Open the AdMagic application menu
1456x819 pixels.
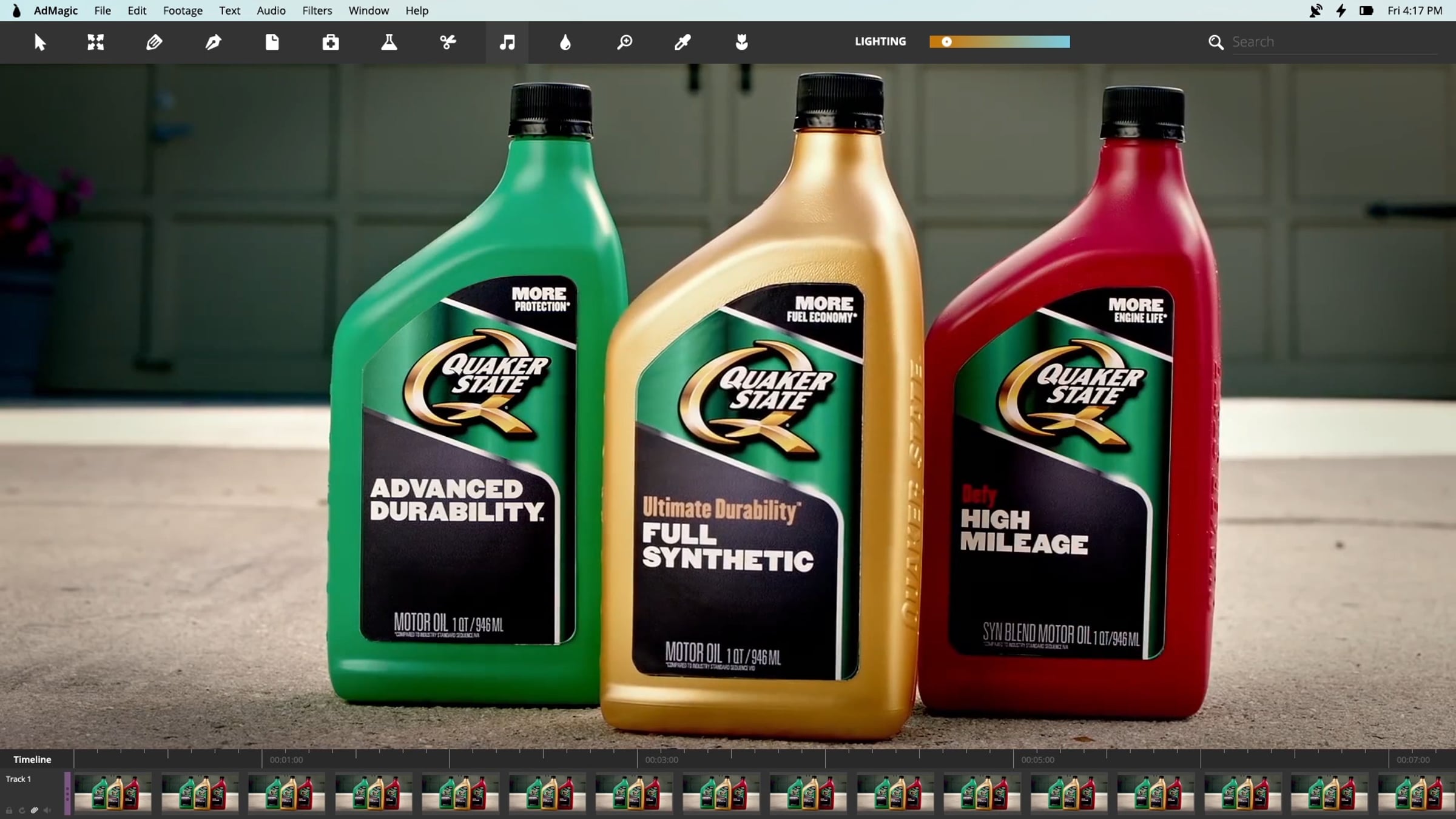[56, 10]
